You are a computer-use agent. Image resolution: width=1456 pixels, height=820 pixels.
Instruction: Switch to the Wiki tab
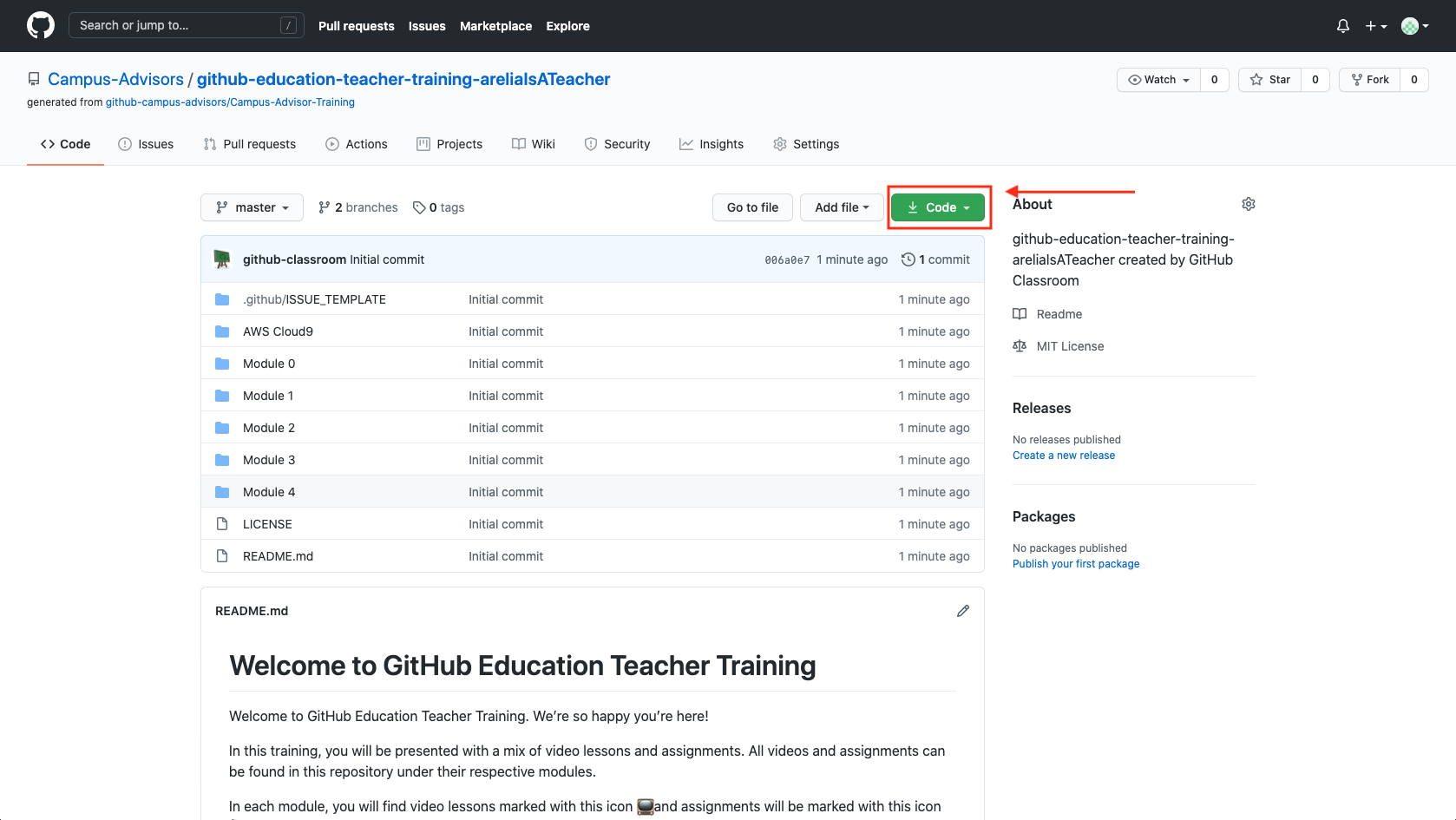pyautogui.click(x=534, y=144)
